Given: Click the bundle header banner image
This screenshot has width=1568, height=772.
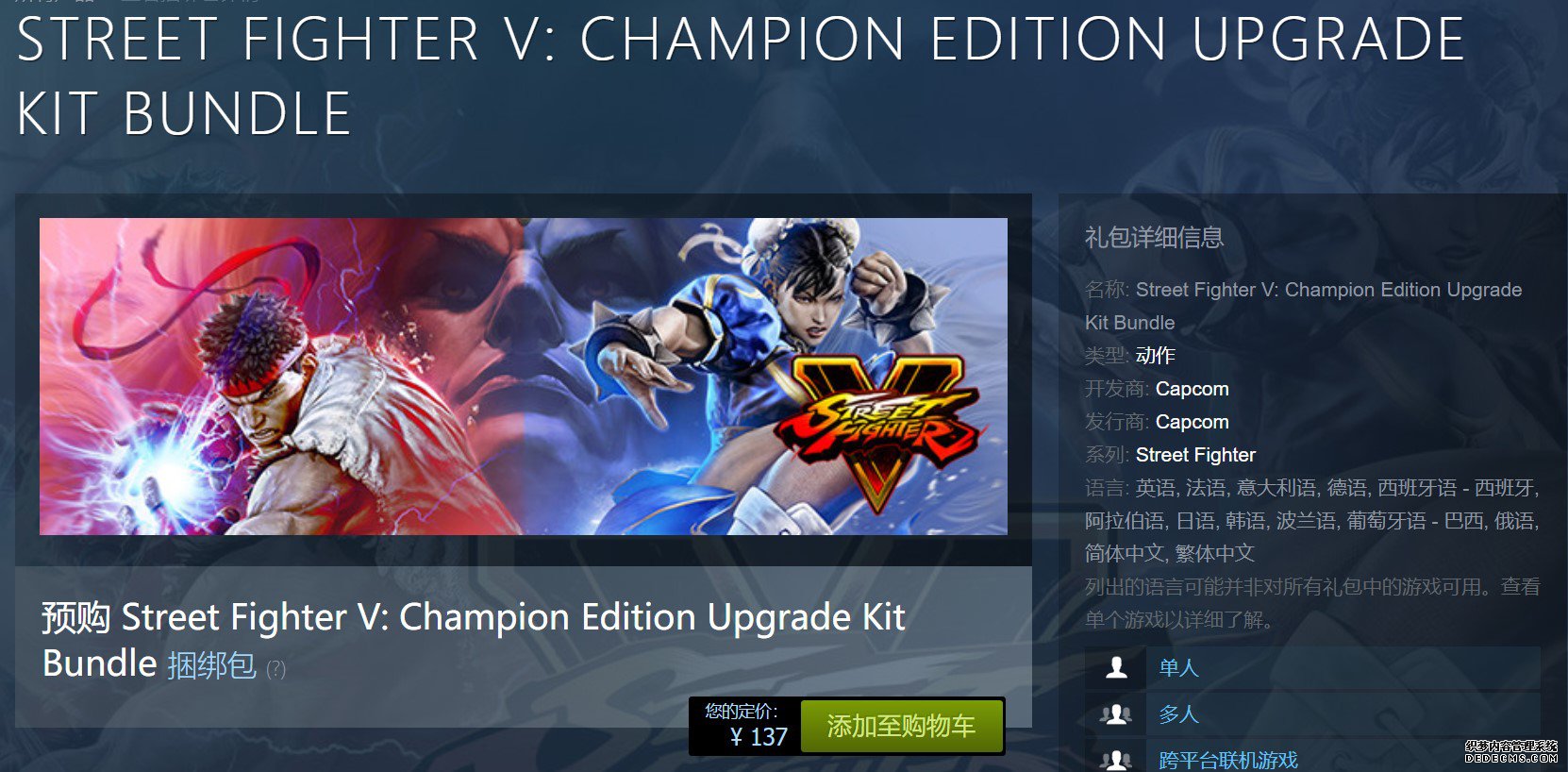Looking at the screenshot, I should point(524,377).
